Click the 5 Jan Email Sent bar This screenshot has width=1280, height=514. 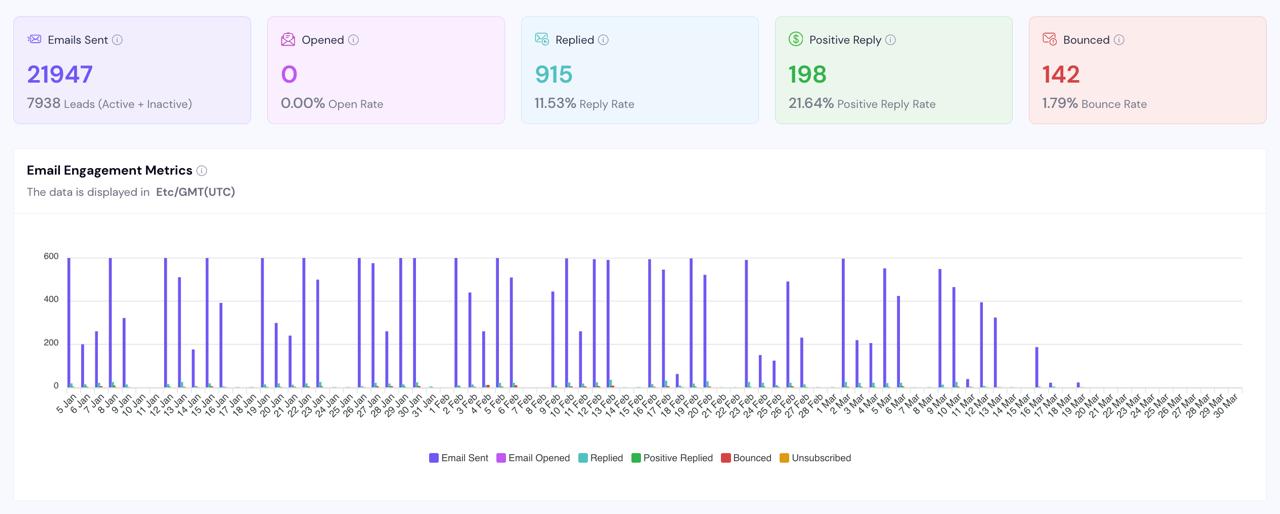[69, 322]
